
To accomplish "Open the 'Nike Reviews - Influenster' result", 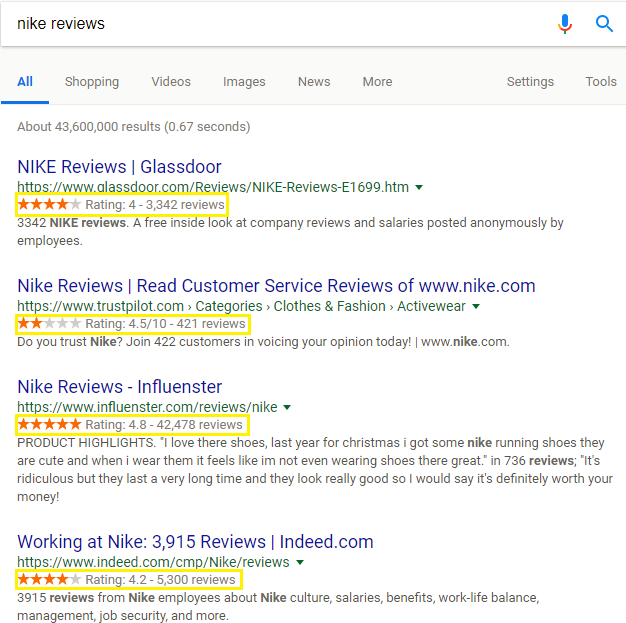I will click(x=119, y=387).
